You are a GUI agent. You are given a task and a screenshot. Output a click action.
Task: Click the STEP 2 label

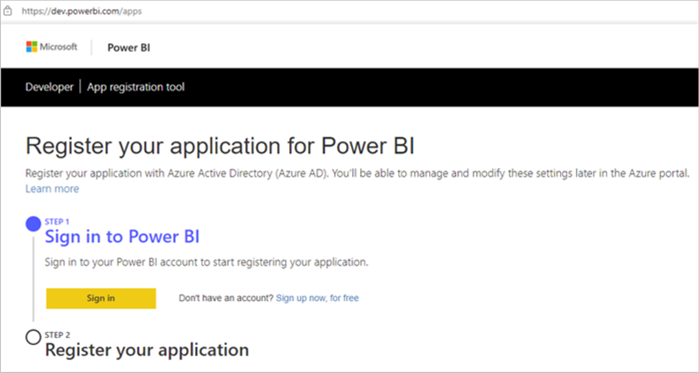pyautogui.click(x=58, y=335)
